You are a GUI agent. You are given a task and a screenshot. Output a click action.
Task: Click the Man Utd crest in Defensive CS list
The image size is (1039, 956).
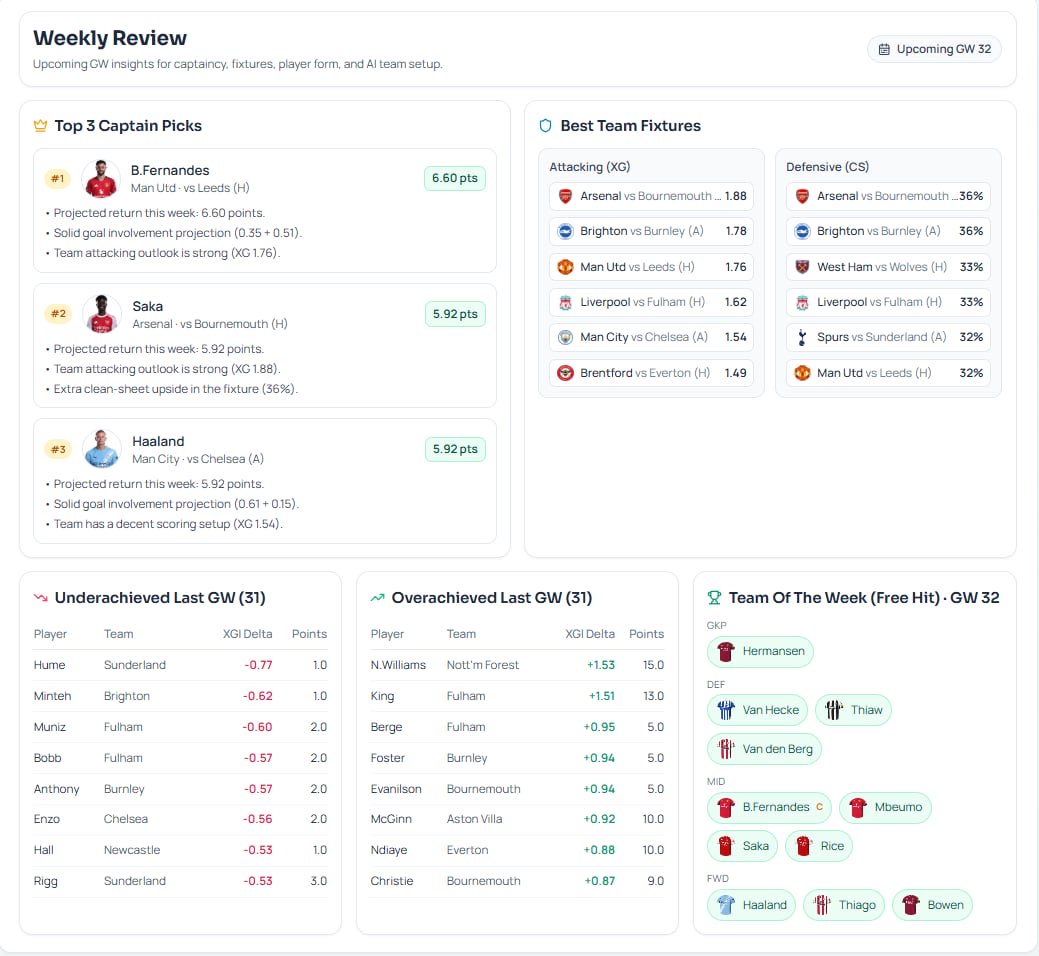pyautogui.click(x=802, y=373)
